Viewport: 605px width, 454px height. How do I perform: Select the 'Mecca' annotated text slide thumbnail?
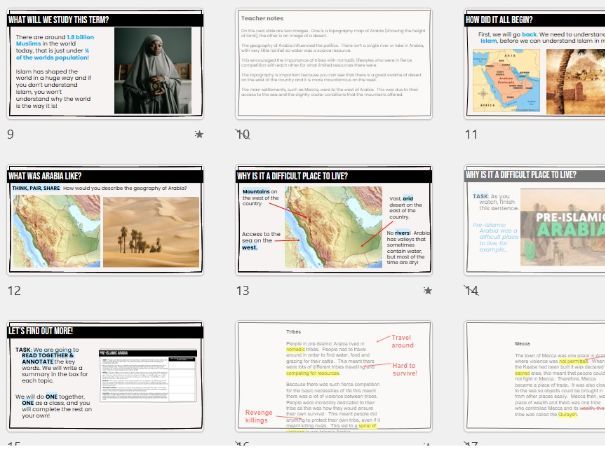pyautogui.click(x=535, y=375)
